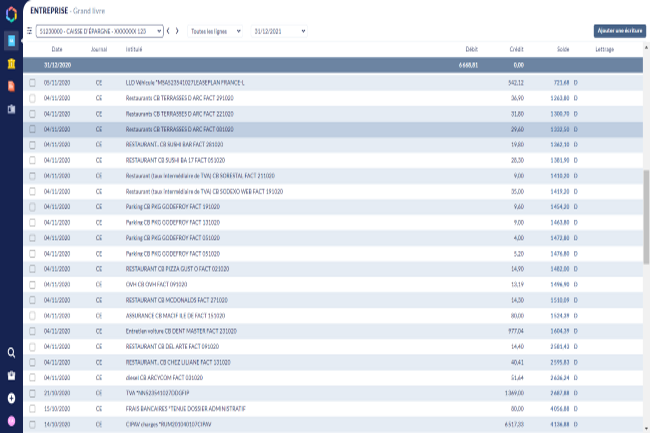Open the pink user avatar in sidebar
The image size is (650, 433).
coord(11,420)
